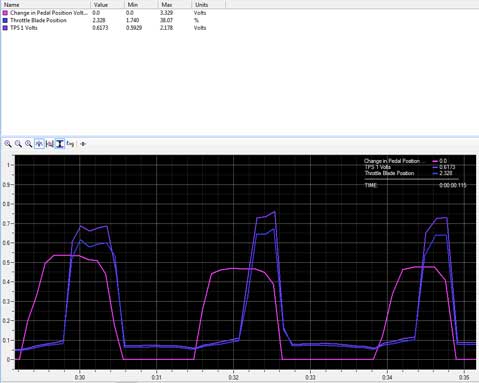Click the blue swatch for Throttle Blade Position
Image resolution: width=479 pixels, height=383 pixels.
point(5,20)
